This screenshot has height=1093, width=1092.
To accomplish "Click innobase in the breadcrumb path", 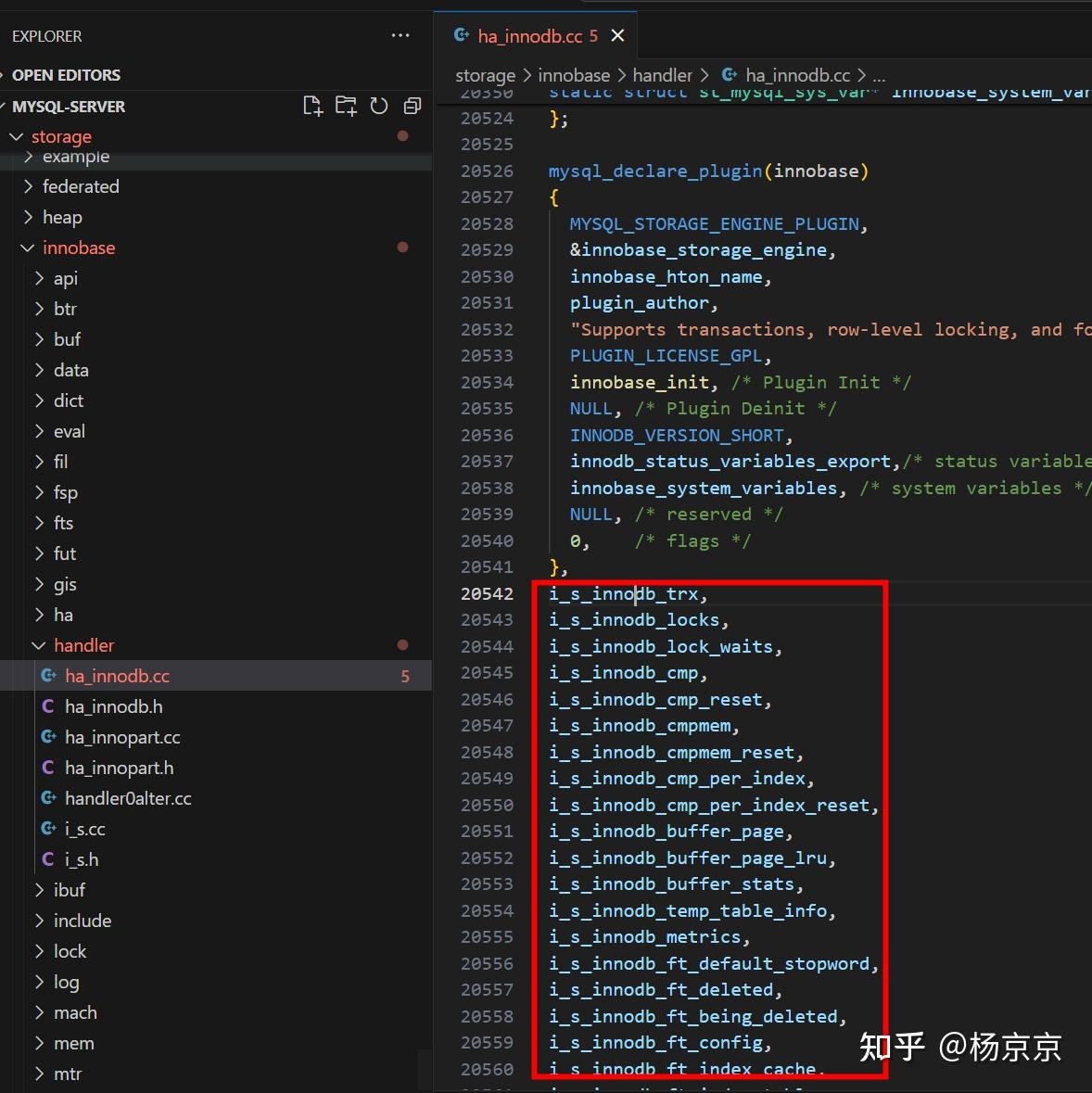I will [x=574, y=75].
